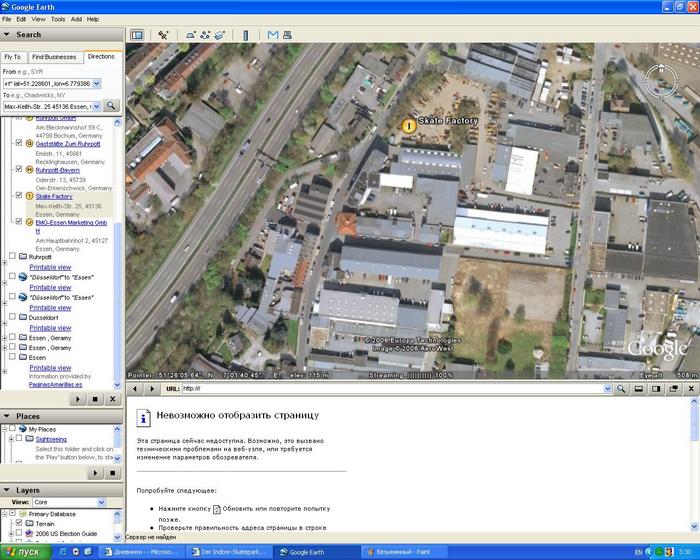Click the Skate Factory placemark on the map
This screenshot has height=560, width=700.
click(408, 125)
